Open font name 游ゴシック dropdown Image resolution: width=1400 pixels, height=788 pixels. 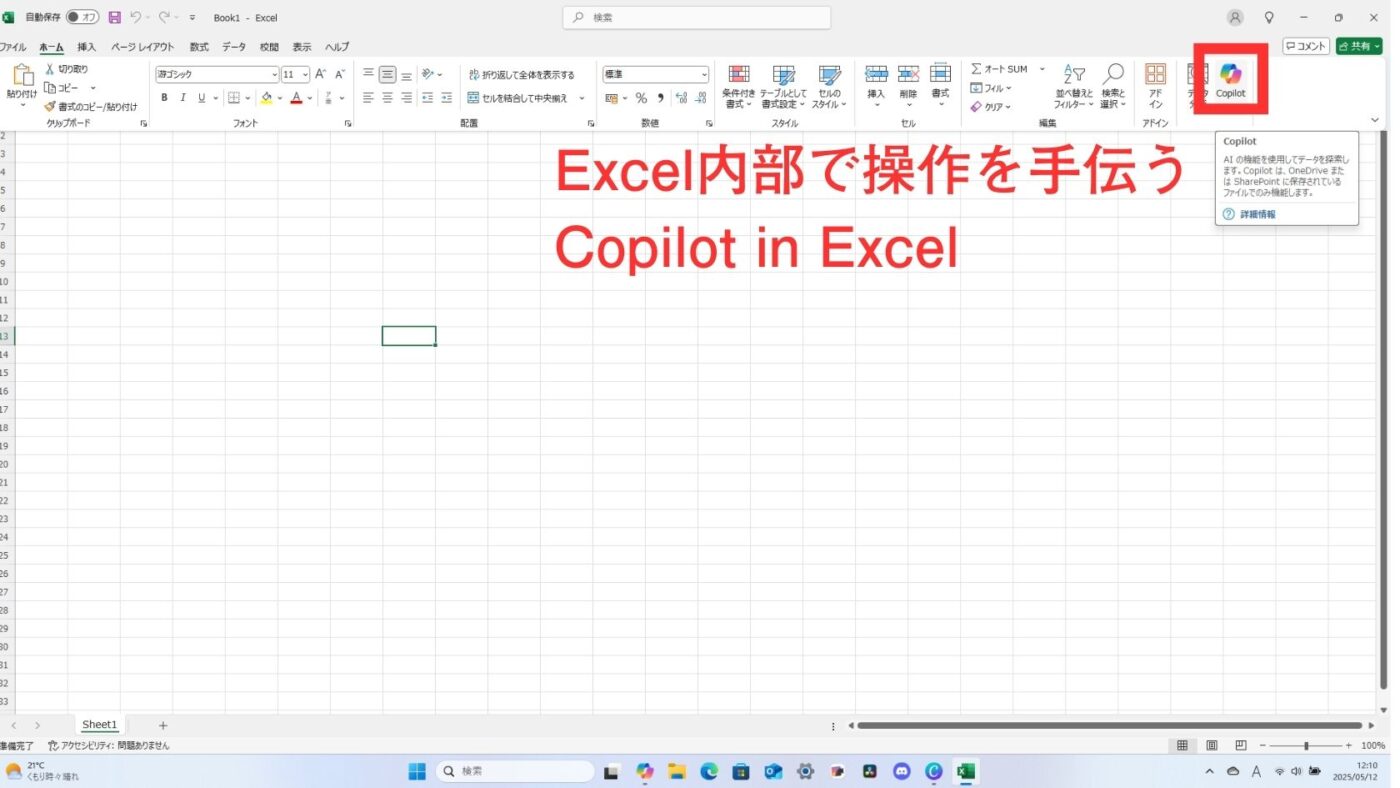pyautogui.click(x=274, y=75)
